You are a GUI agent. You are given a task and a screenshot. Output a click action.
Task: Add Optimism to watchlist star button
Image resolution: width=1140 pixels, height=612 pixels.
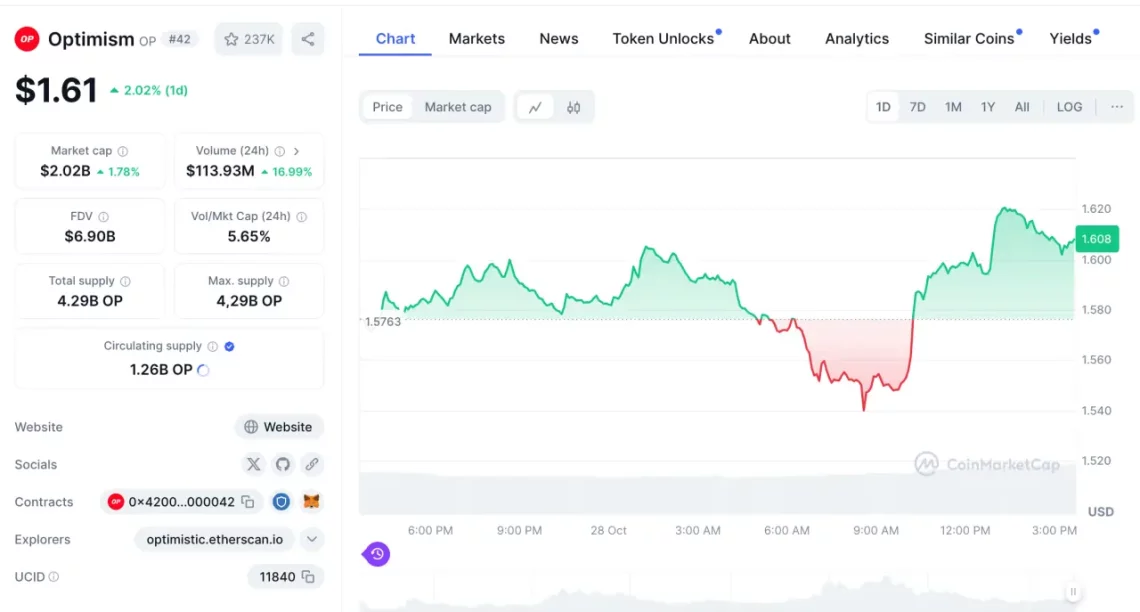[x=249, y=39]
